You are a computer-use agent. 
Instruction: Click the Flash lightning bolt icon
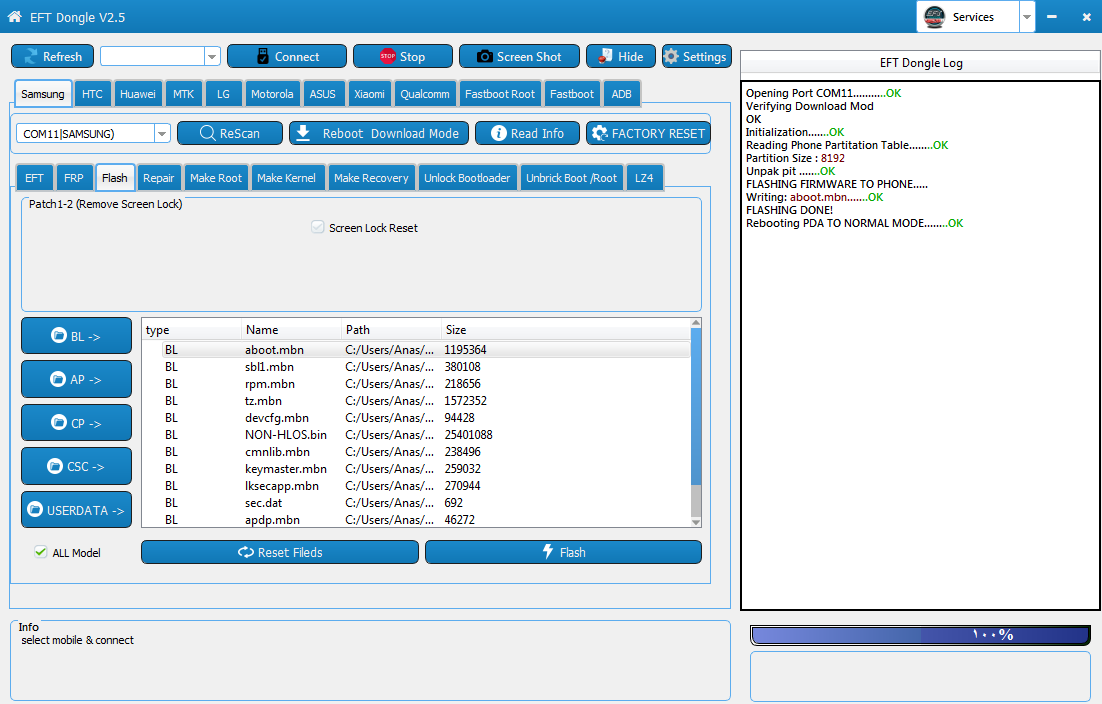(548, 552)
